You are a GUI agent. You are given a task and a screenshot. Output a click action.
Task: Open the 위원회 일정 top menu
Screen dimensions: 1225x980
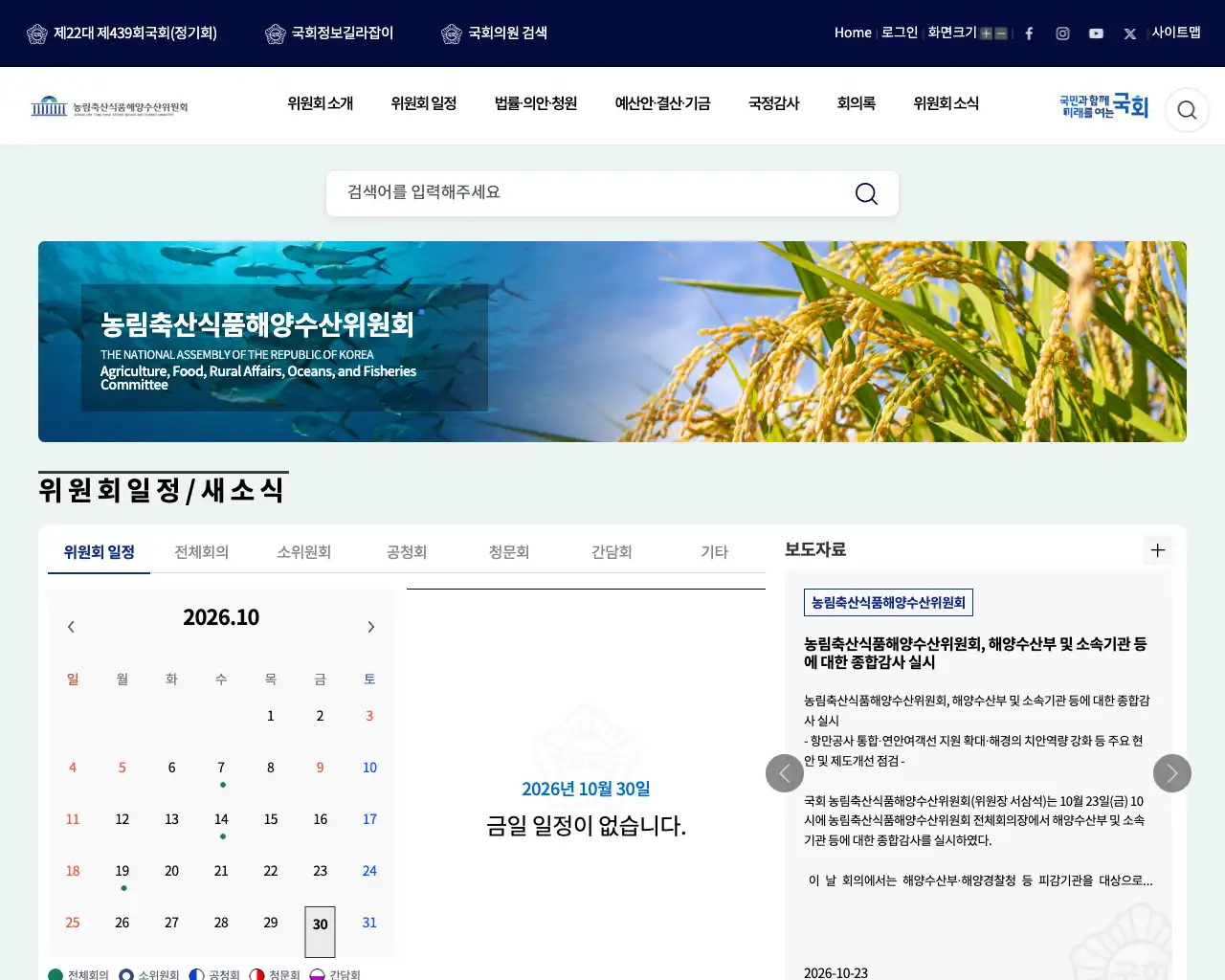pos(424,103)
